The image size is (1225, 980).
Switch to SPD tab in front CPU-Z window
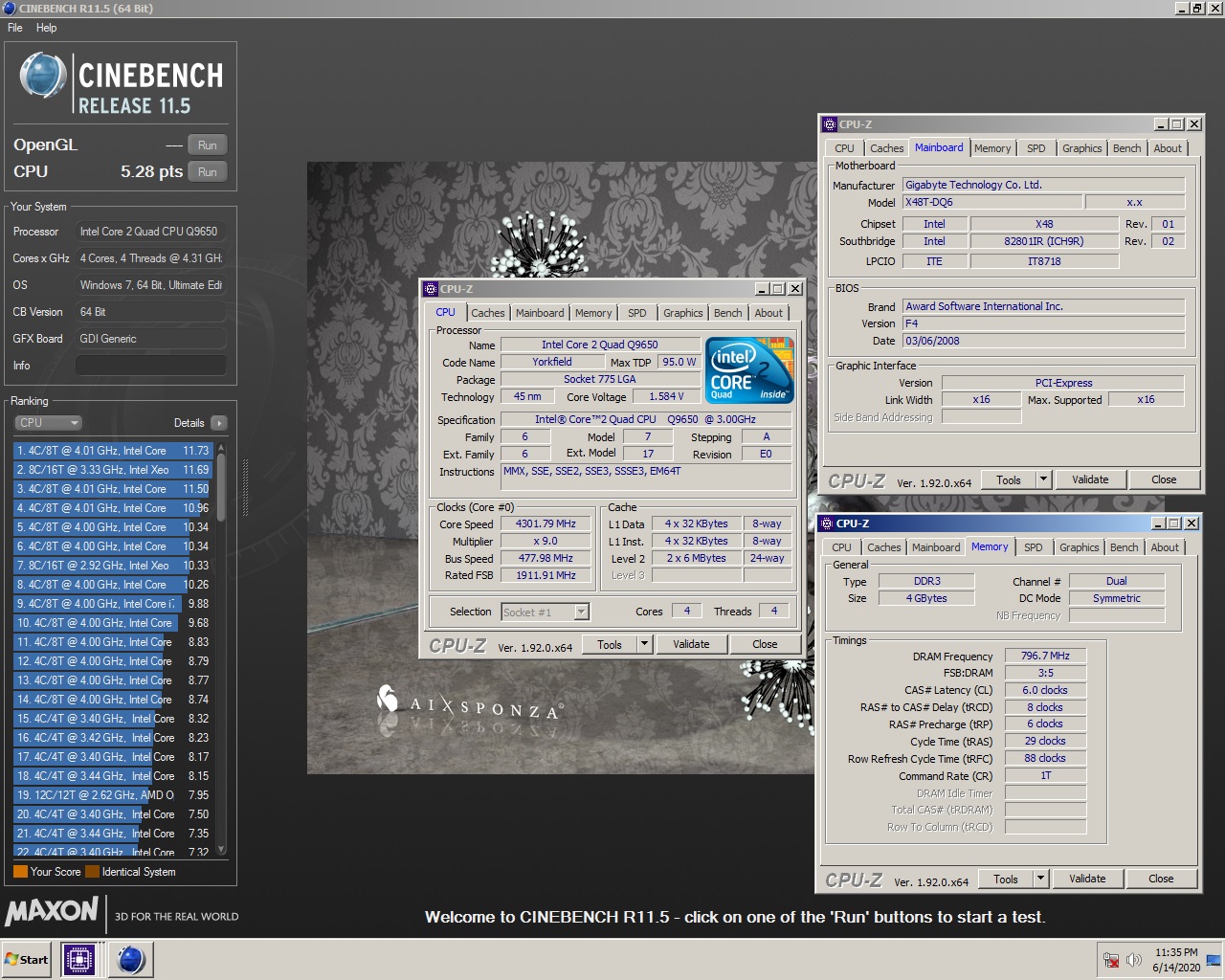coord(637,313)
